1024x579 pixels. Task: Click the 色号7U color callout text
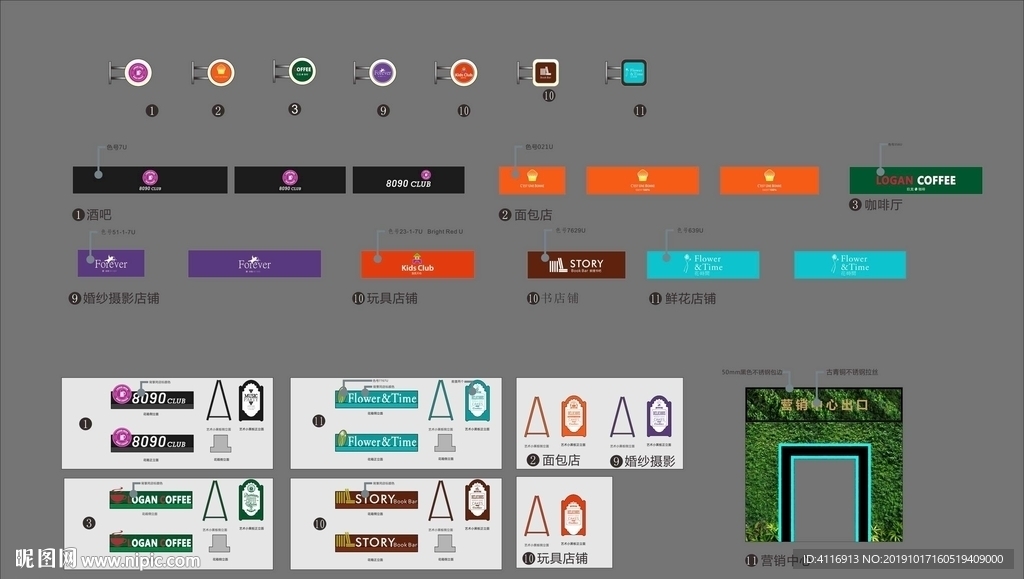point(117,148)
